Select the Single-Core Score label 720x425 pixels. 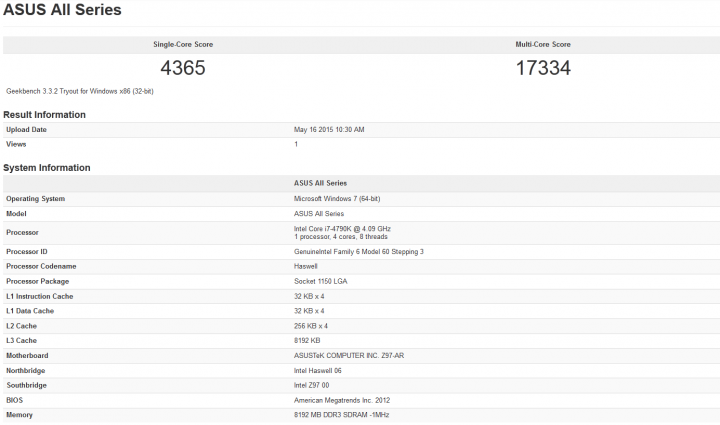[x=183, y=45]
